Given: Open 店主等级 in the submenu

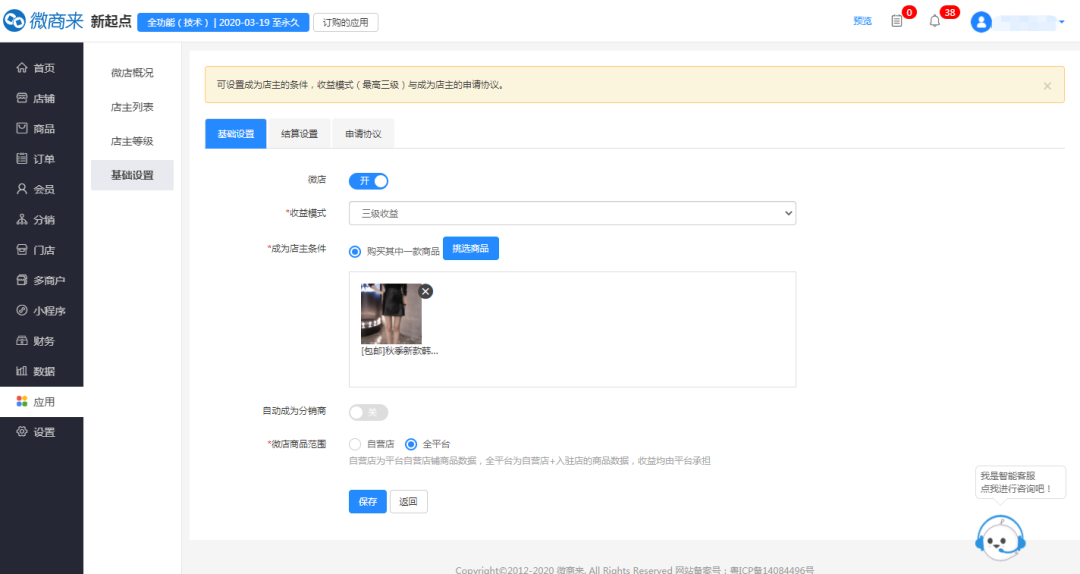Looking at the screenshot, I should click(x=132, y=141).
